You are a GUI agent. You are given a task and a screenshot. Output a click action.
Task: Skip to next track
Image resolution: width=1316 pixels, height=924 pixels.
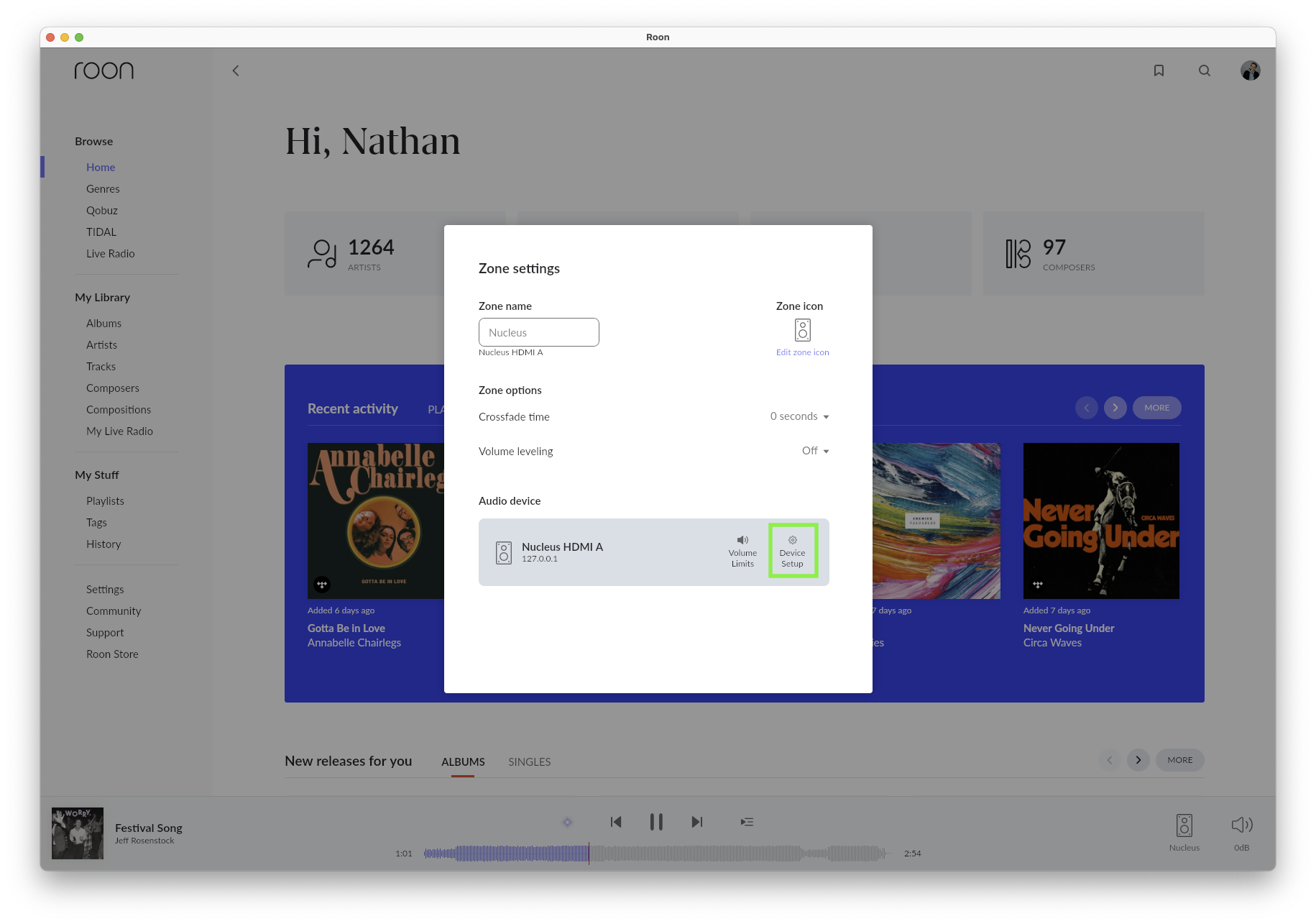[x=696, y=822]
